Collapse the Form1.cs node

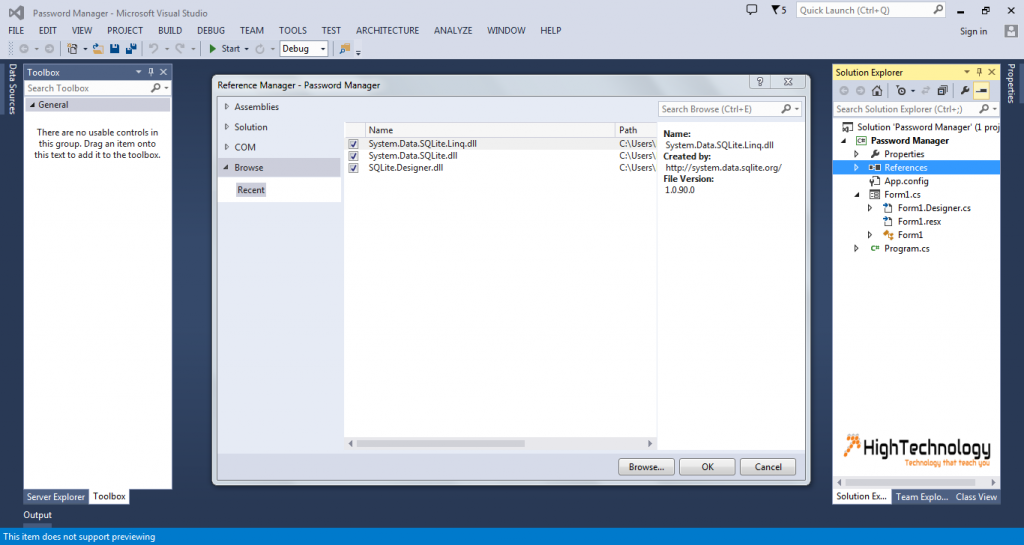click(856, 195)
